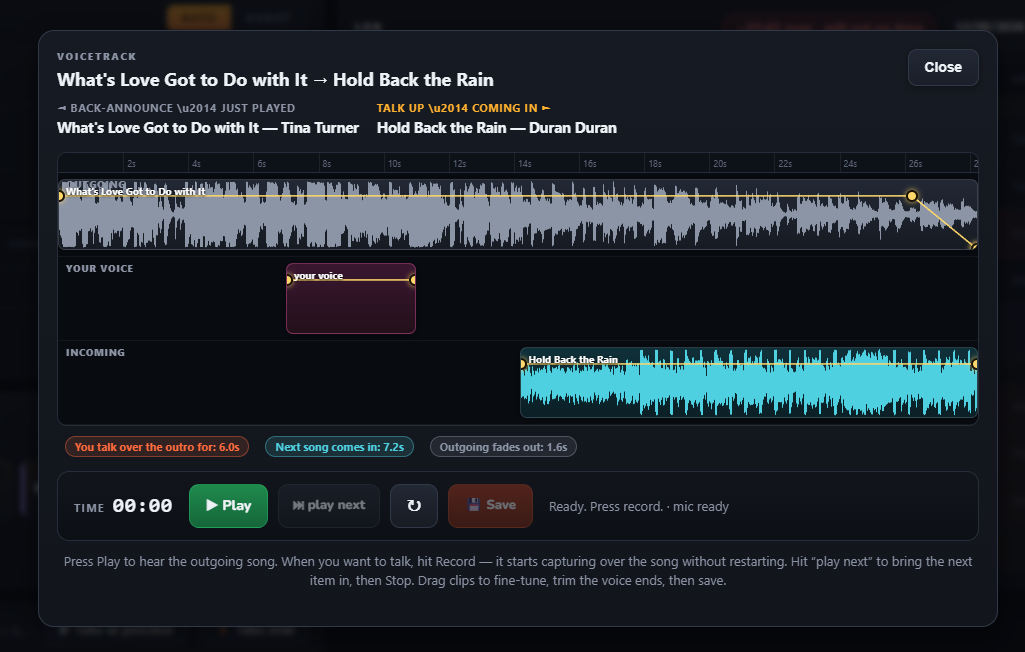Click the Save button with floppy icon
The height and width of the screenshot is (652, 1025).
pyautogui.click(x=490, y=506)
